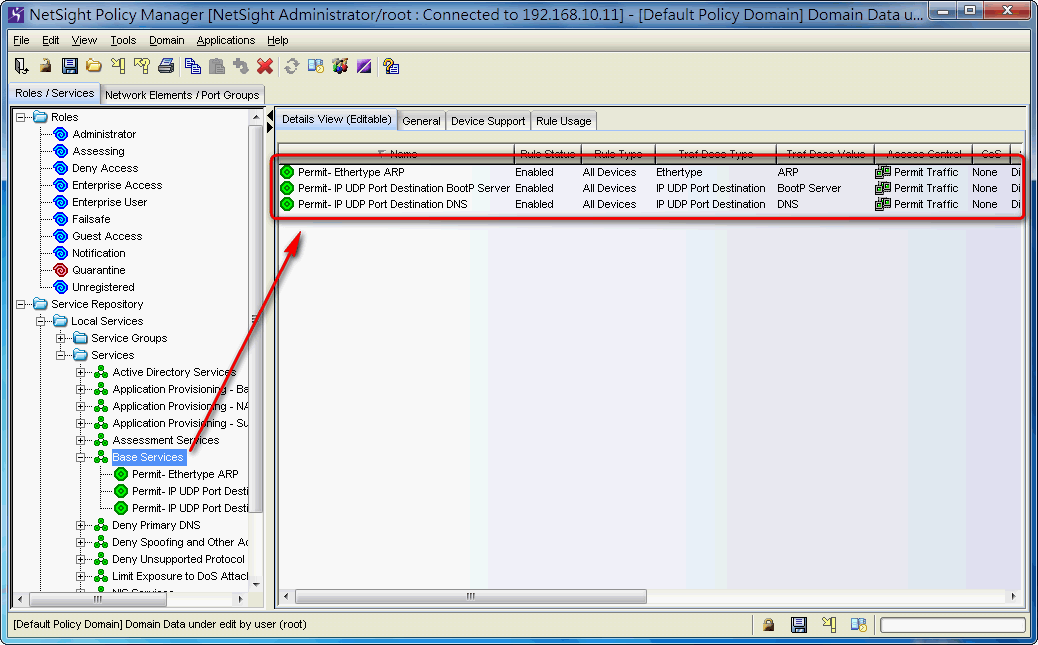Save the domain using the toolbar floppy icon
1038x645 pixels.
click(70, 66)
